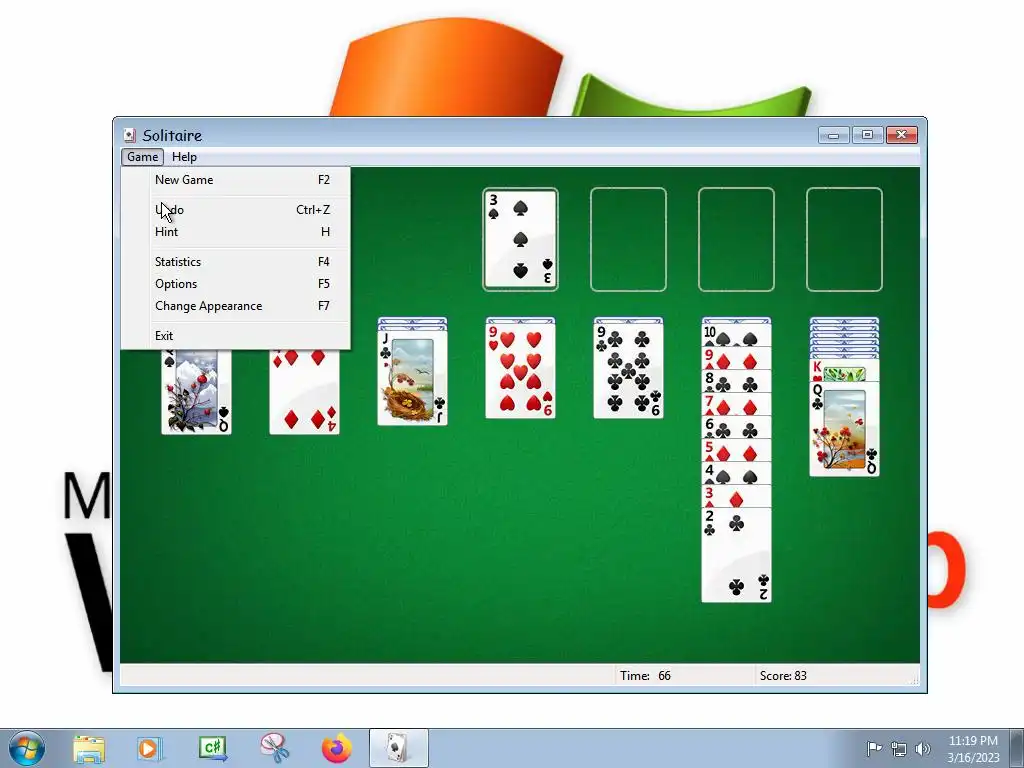Click the third empty foundation slot
This screenshot has height=768, width=1024.
736,239
